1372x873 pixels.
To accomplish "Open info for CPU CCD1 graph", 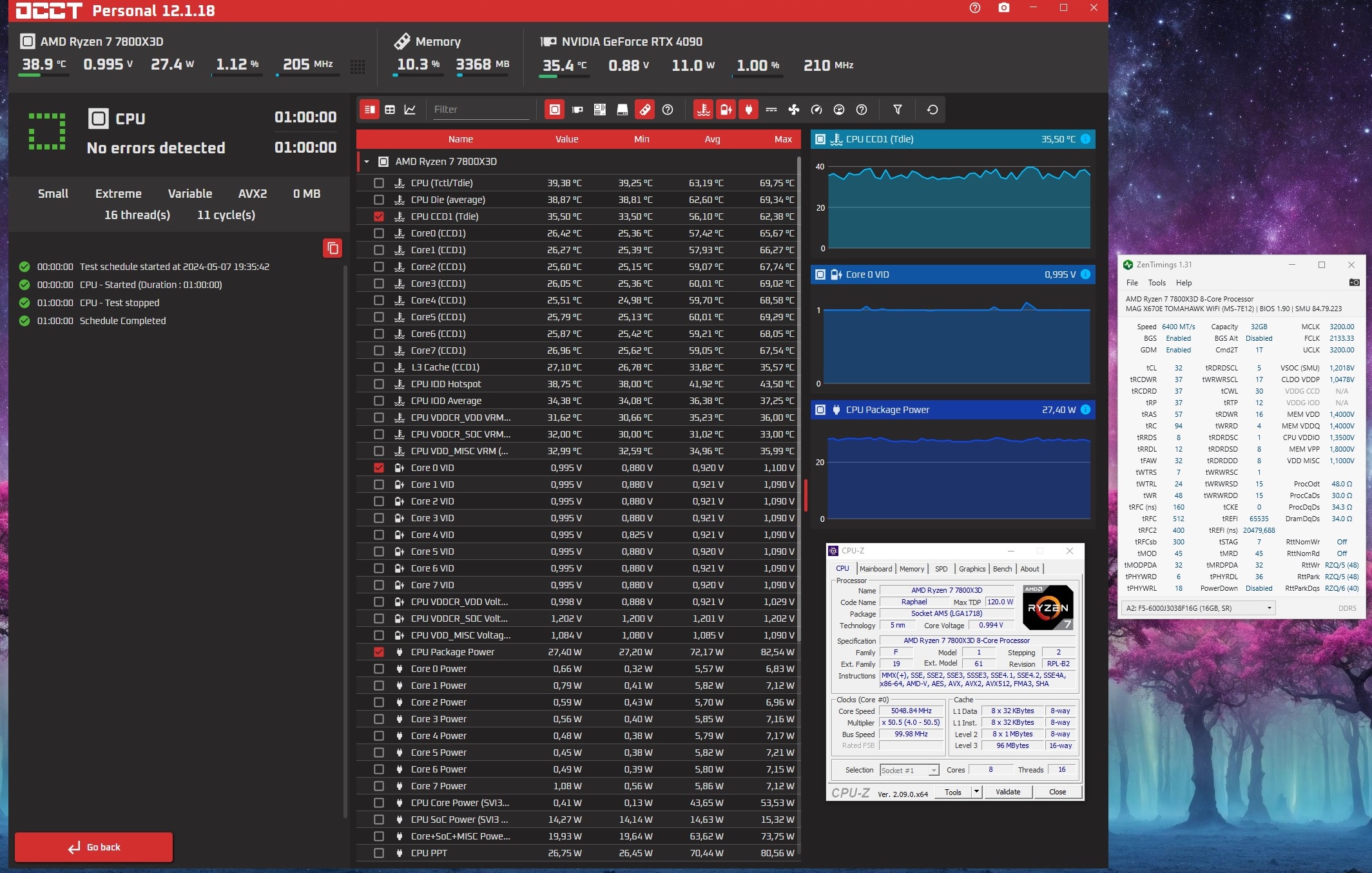I will (1085, 139).
